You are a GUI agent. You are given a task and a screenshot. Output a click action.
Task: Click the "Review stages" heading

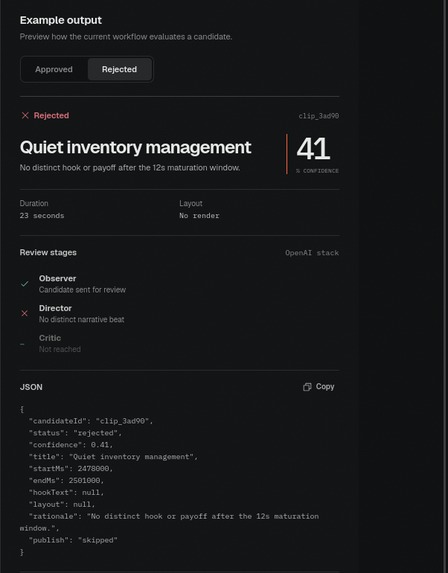48,253
